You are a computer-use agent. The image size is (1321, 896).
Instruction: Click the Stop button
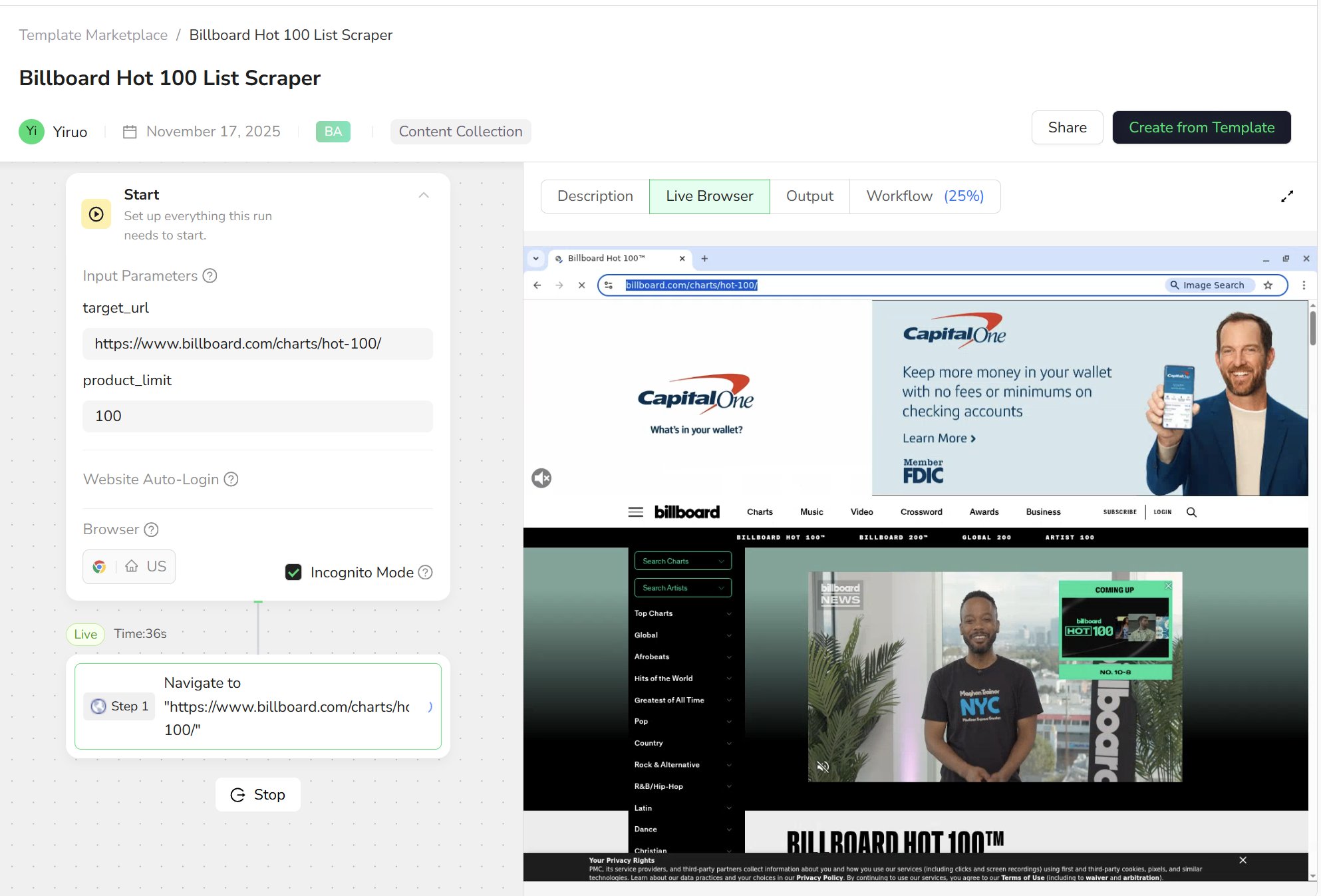(258, 794)
